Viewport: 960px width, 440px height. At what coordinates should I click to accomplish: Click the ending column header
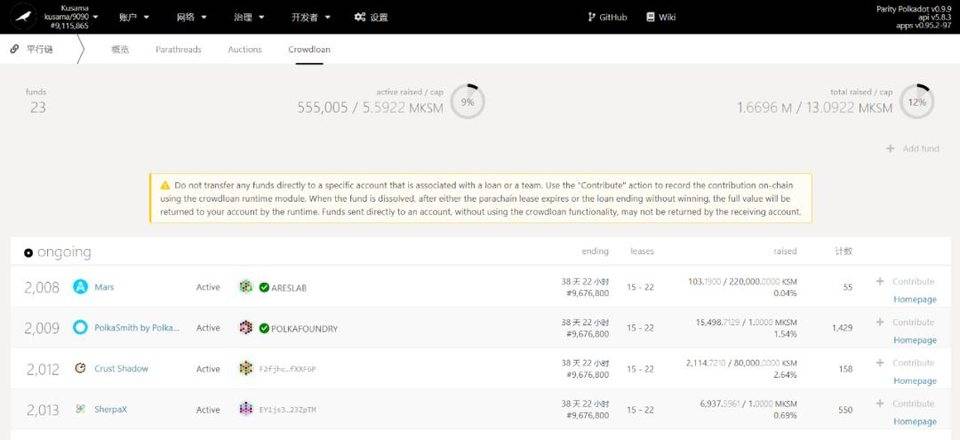595,252
